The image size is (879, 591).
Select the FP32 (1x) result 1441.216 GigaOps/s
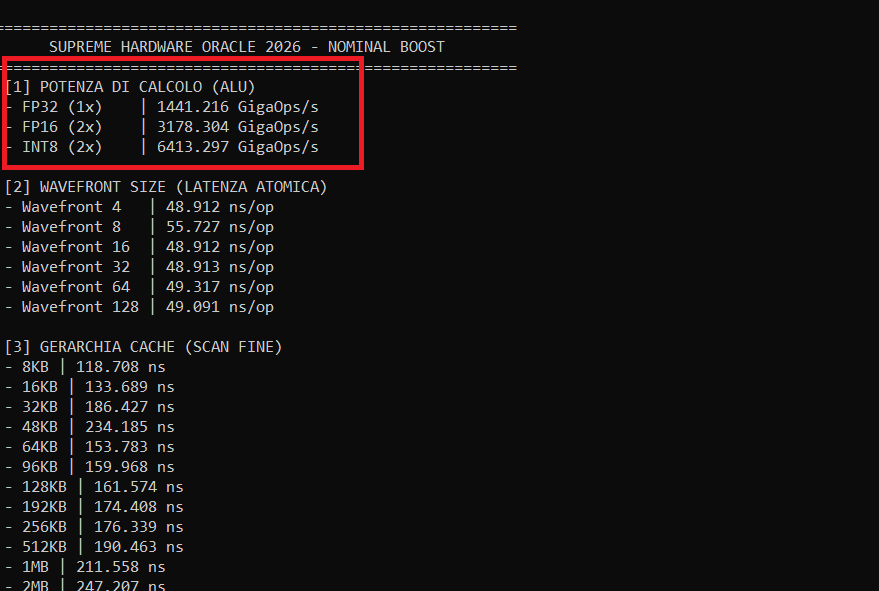coord(238,107)
